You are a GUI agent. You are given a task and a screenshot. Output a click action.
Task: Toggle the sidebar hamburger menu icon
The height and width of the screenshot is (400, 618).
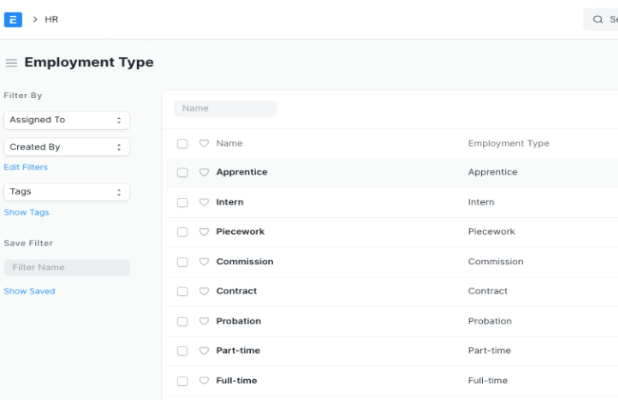coord(11,63)
